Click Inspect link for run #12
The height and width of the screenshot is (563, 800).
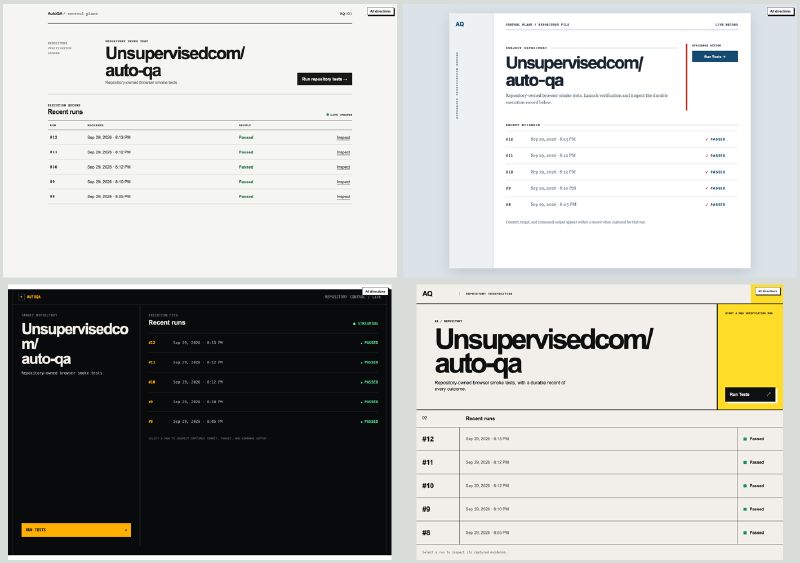[343, 138]
